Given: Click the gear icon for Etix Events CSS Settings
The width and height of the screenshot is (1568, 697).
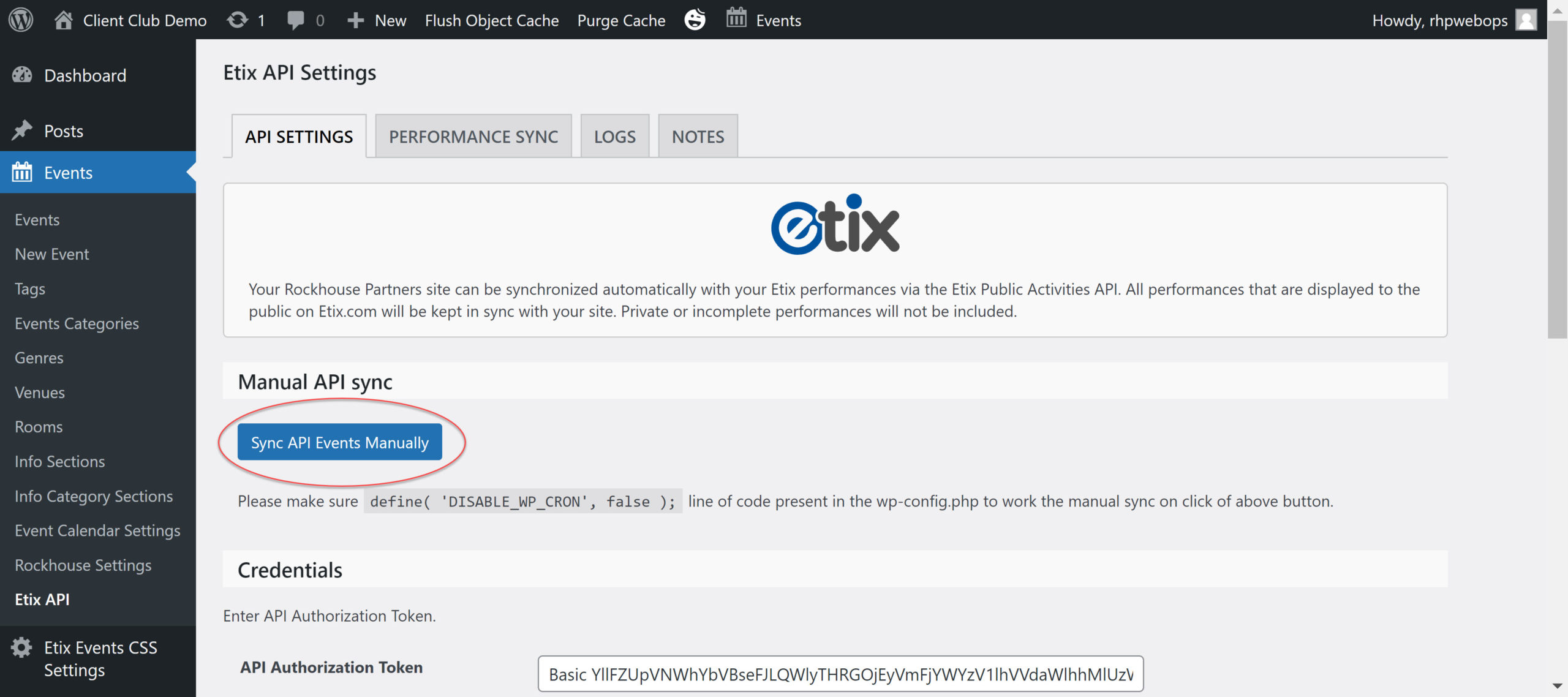Looking at the screenshot, I should click(x=22, y=647).
